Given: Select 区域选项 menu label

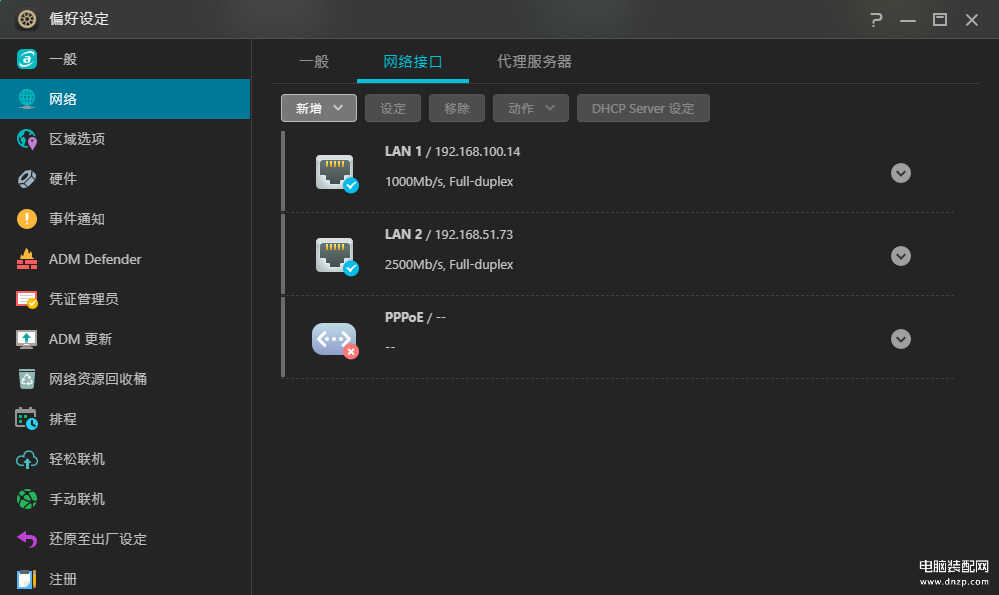Looking at the screenshot, I should click(77, 139).
